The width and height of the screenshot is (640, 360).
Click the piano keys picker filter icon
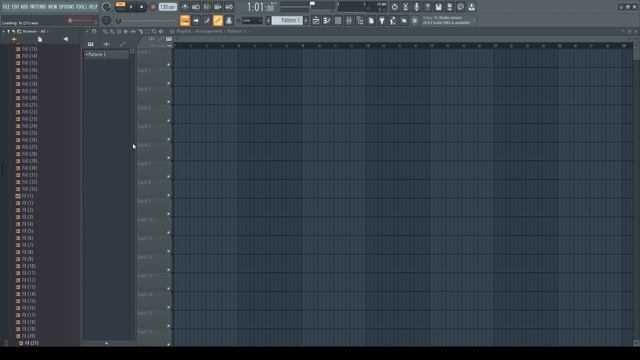91,44
